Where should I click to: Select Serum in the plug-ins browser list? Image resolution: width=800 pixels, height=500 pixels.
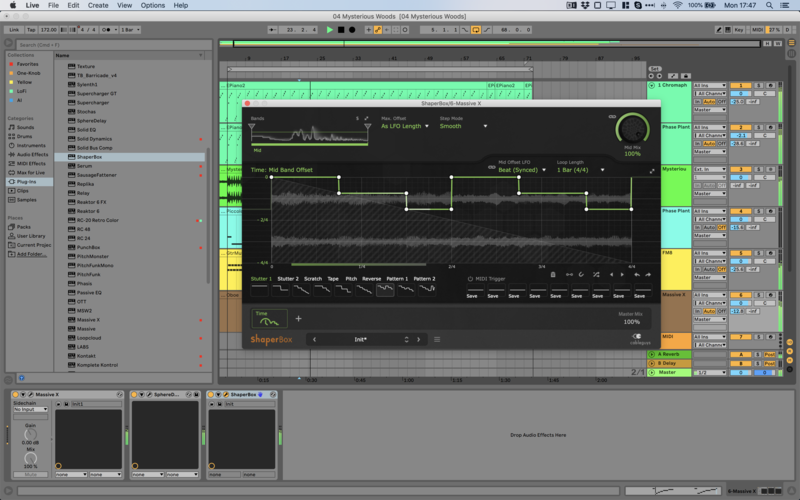coord(85,165)
